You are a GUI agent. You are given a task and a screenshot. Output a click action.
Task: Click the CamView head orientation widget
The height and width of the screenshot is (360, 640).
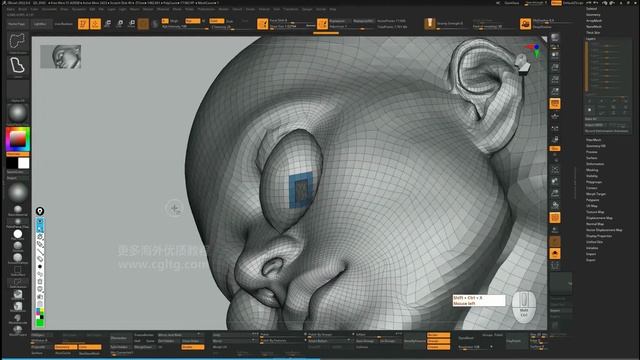tap(523, 64)
